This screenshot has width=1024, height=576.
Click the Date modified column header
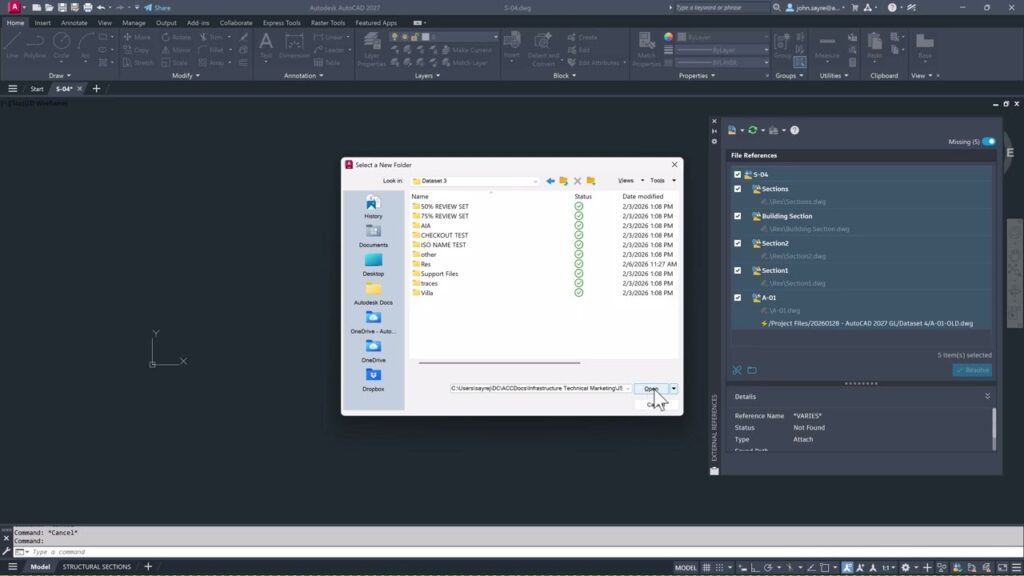click(643, 197)
